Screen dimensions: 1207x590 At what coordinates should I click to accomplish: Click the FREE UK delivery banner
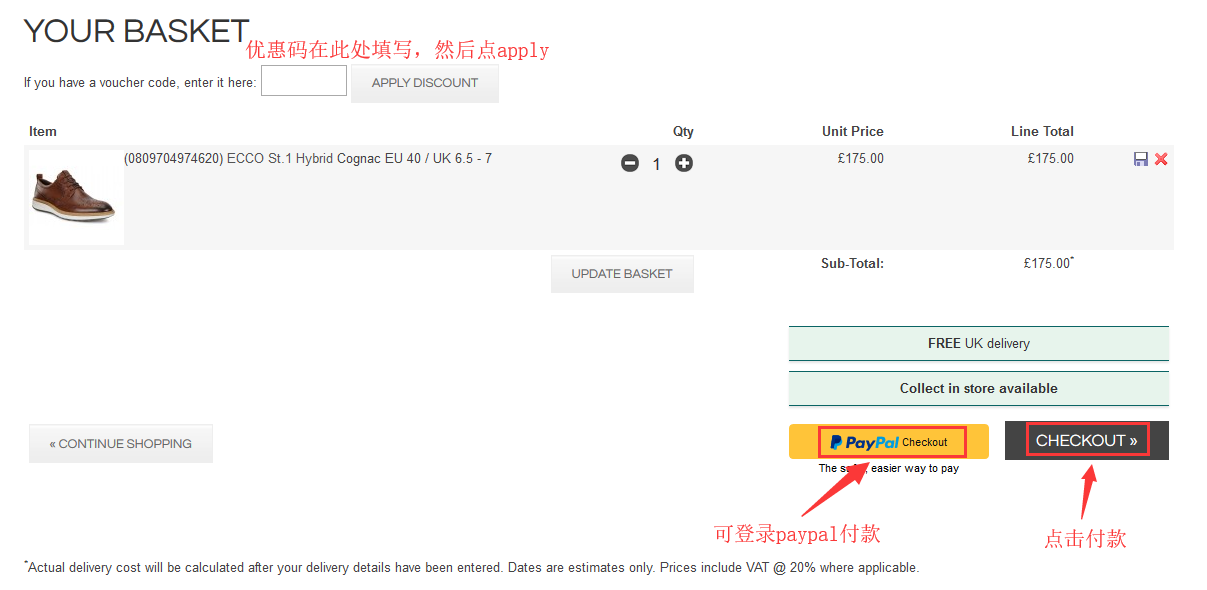(979, 343)
